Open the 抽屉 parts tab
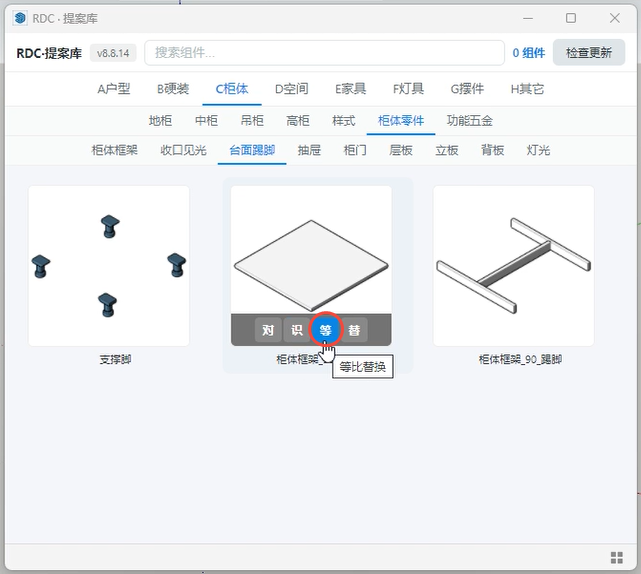Image resolution: width=641 pixels, height=574 pixels. pyautogui.click(x=309, y=150)
